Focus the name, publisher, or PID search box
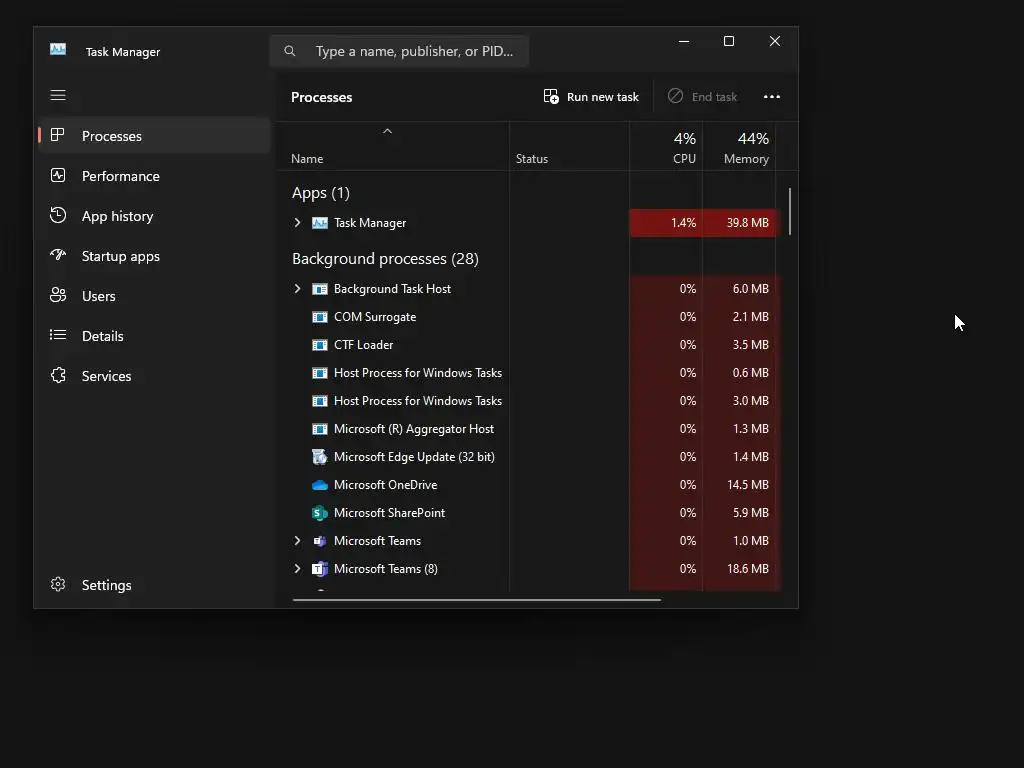 point(399,51)
